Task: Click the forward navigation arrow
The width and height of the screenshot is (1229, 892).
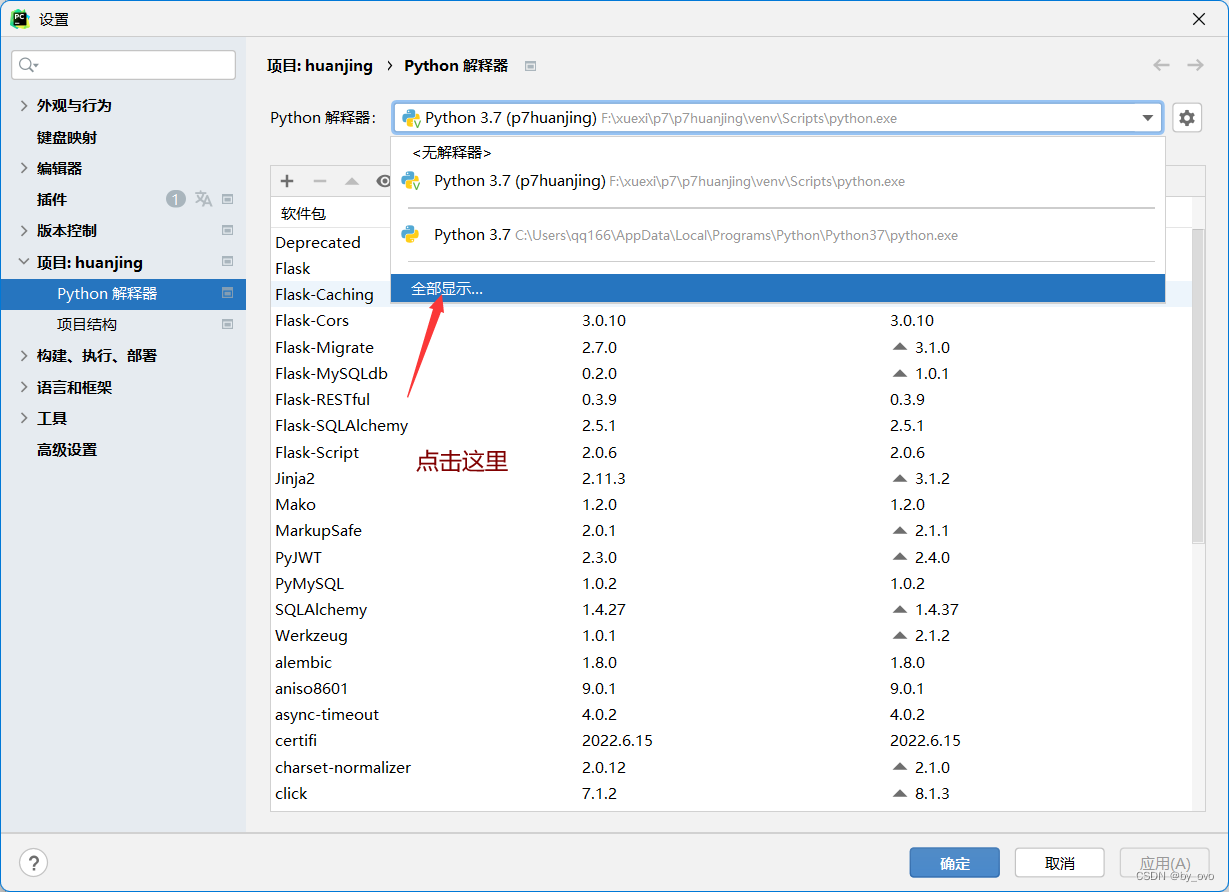Action: point(1195,65)
